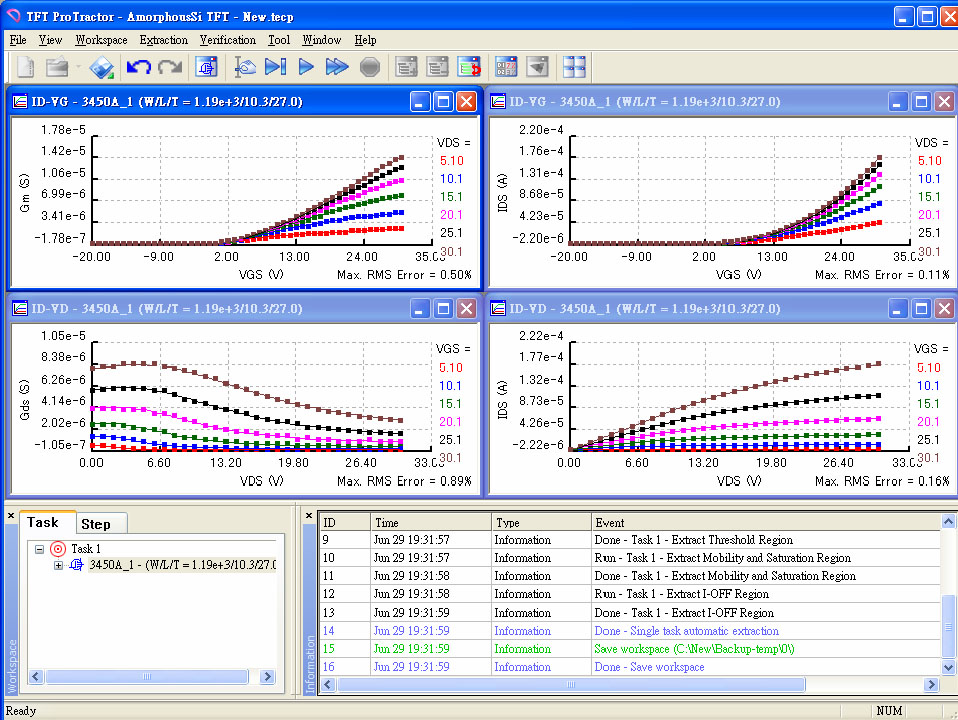This screenshot has height=720, width=958.
Task: Click the open folder toolbar icon
Action: click(x=57, y=67)
